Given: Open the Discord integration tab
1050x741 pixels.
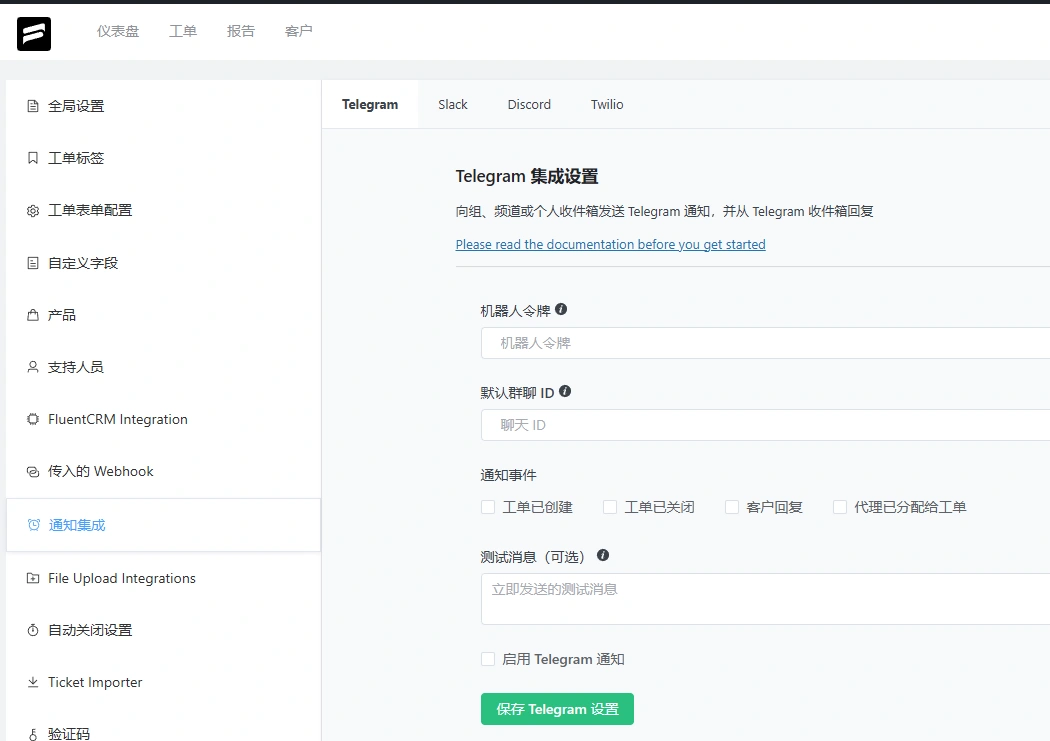Looking at the screenshot, I should coord(529,104).
